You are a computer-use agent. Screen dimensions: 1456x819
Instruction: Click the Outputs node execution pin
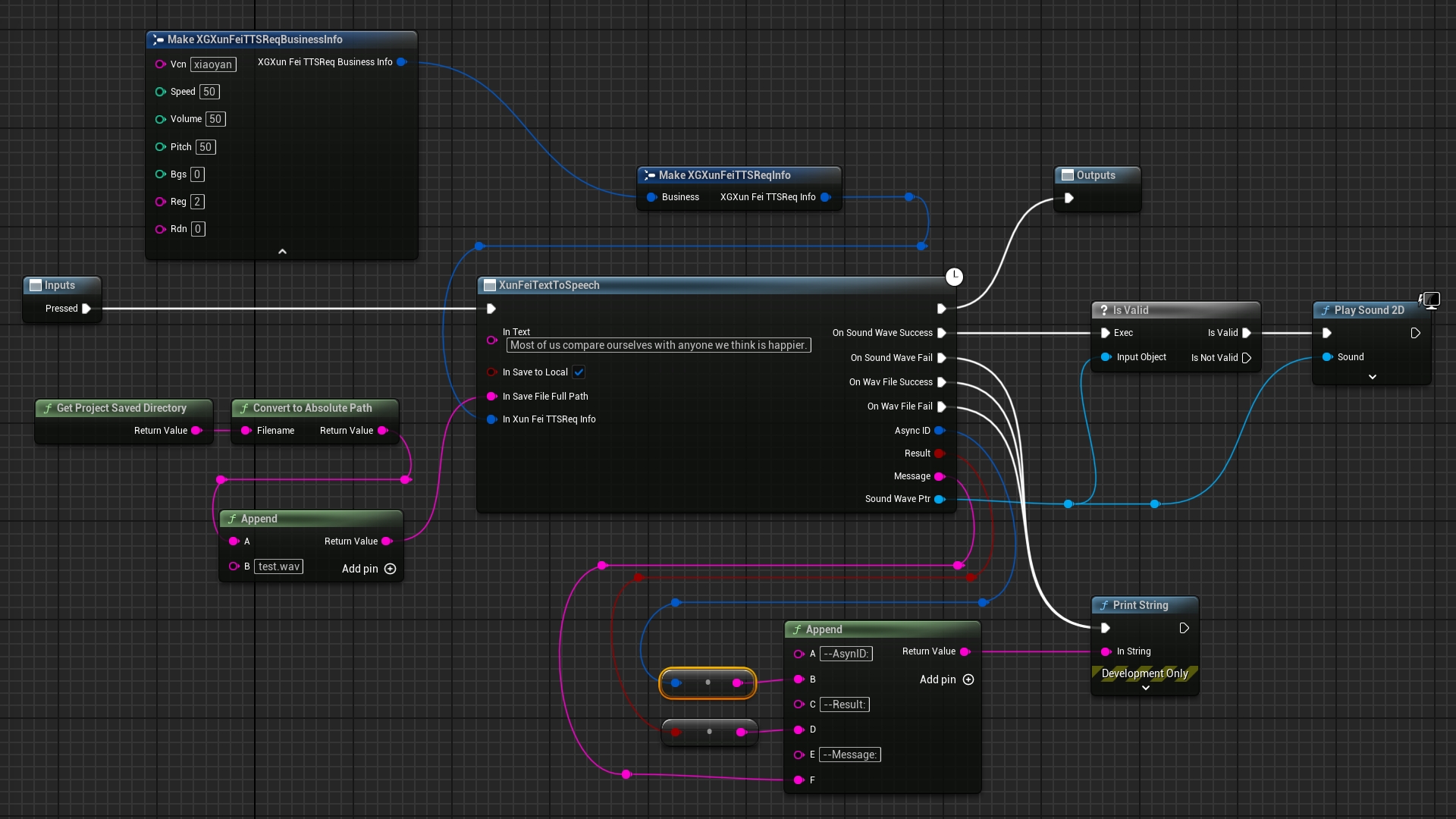pos(1068,198)
